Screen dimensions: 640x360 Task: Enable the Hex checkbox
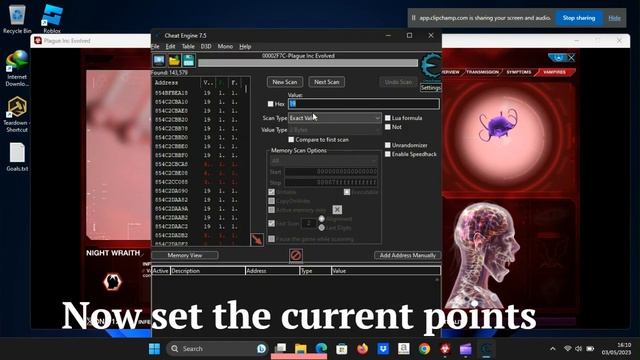270,104
